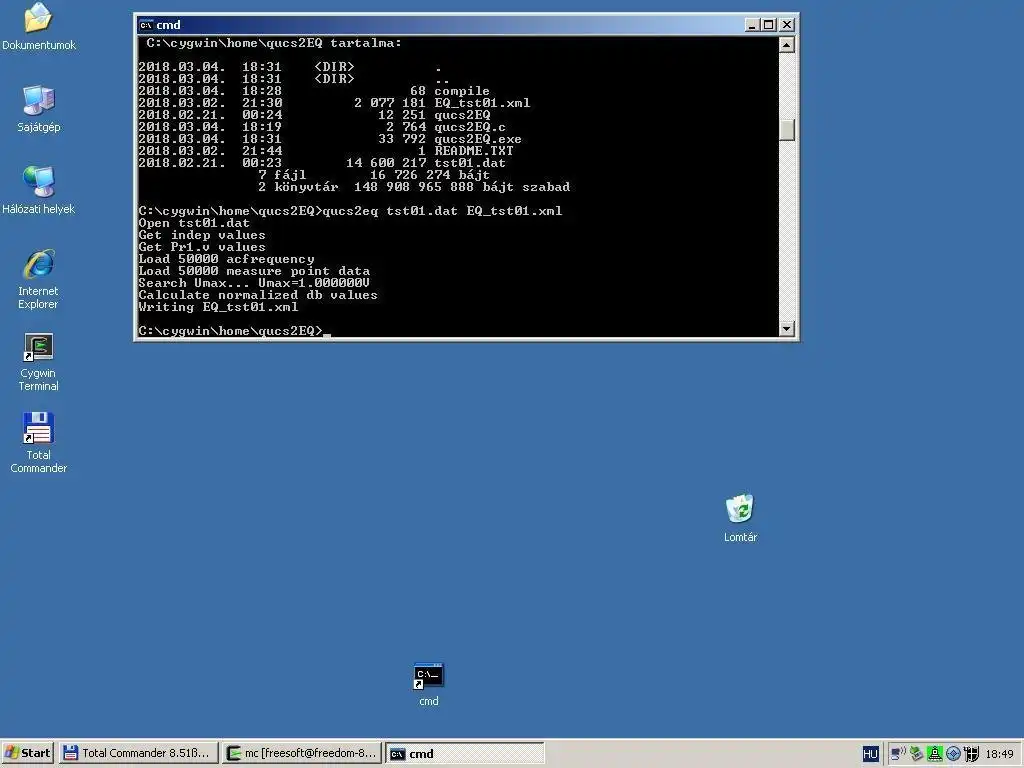Click the shield icon in the system tray
Viewport: 1024px width, 768px height.
971,753
